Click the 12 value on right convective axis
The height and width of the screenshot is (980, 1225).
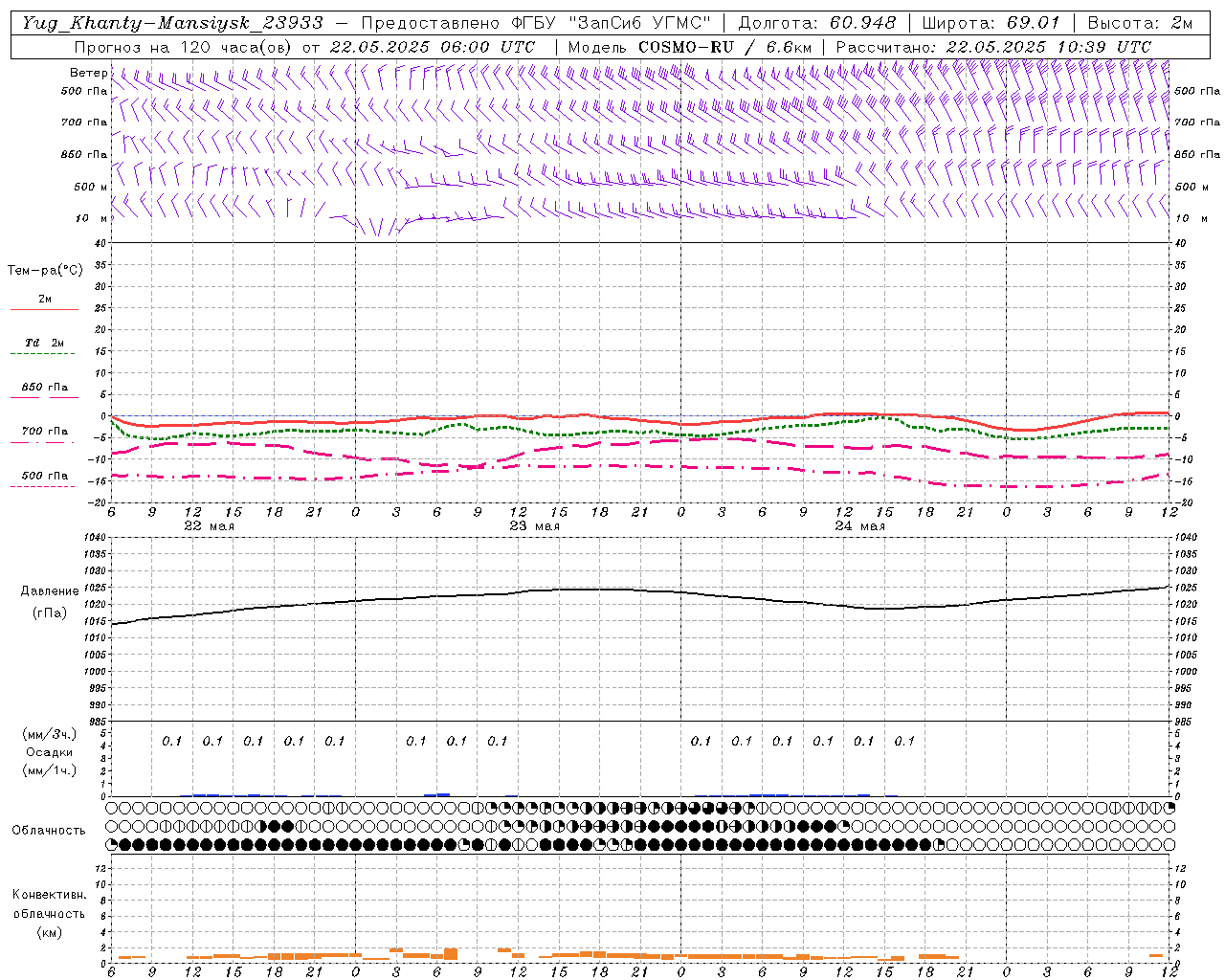coord(1180,868)
